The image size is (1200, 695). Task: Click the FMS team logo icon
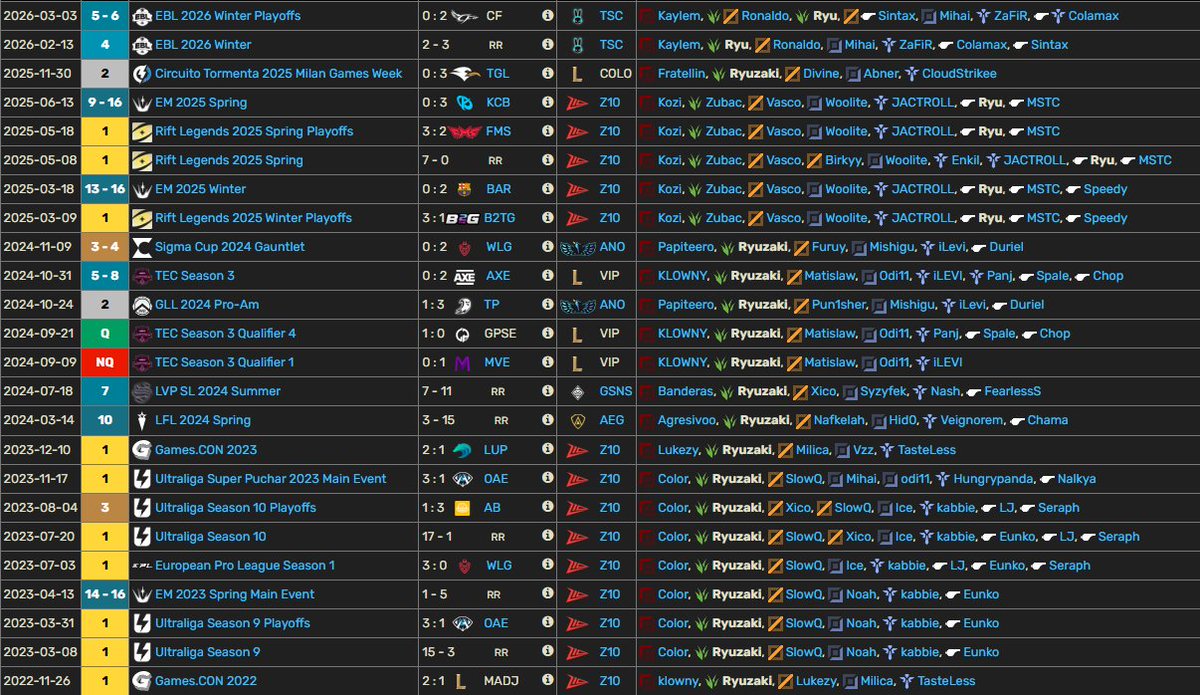(x=464, y=131)
